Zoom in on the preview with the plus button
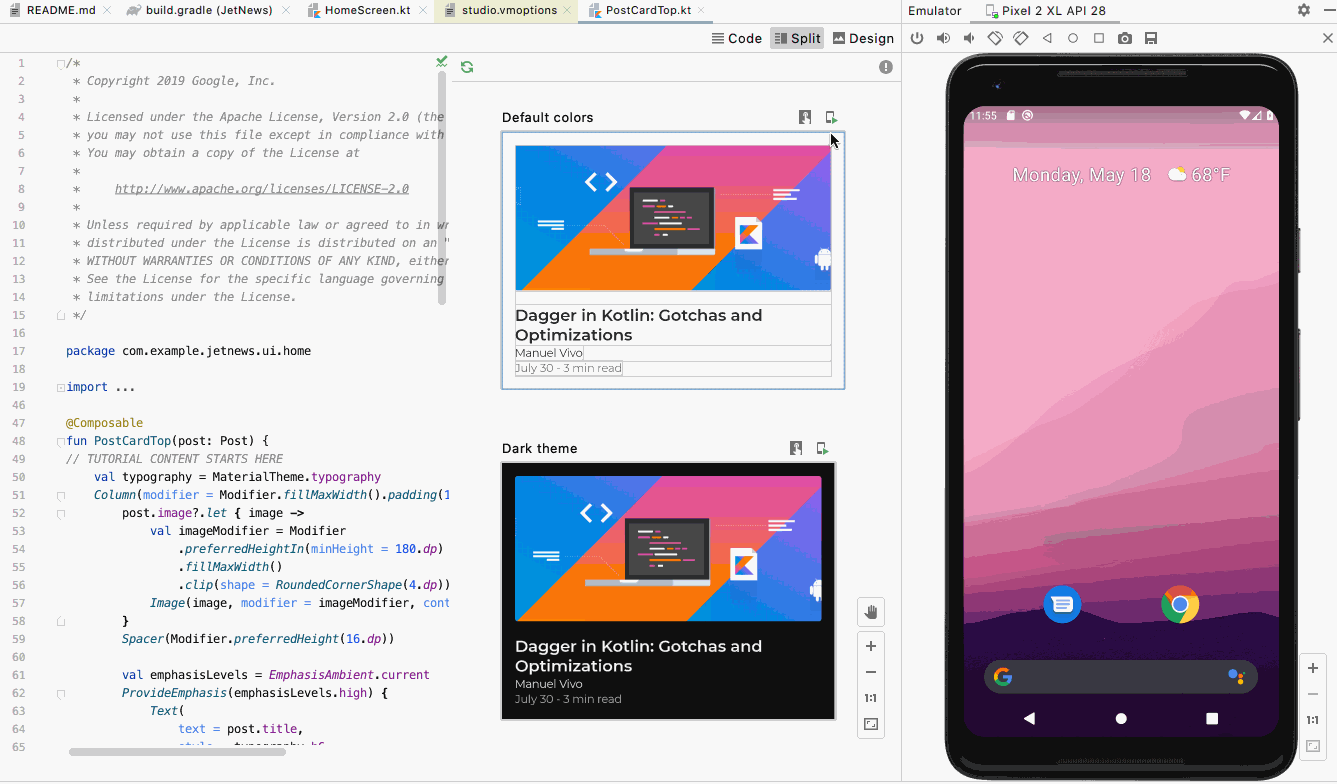1337x784 pixels. click(870, 645)
